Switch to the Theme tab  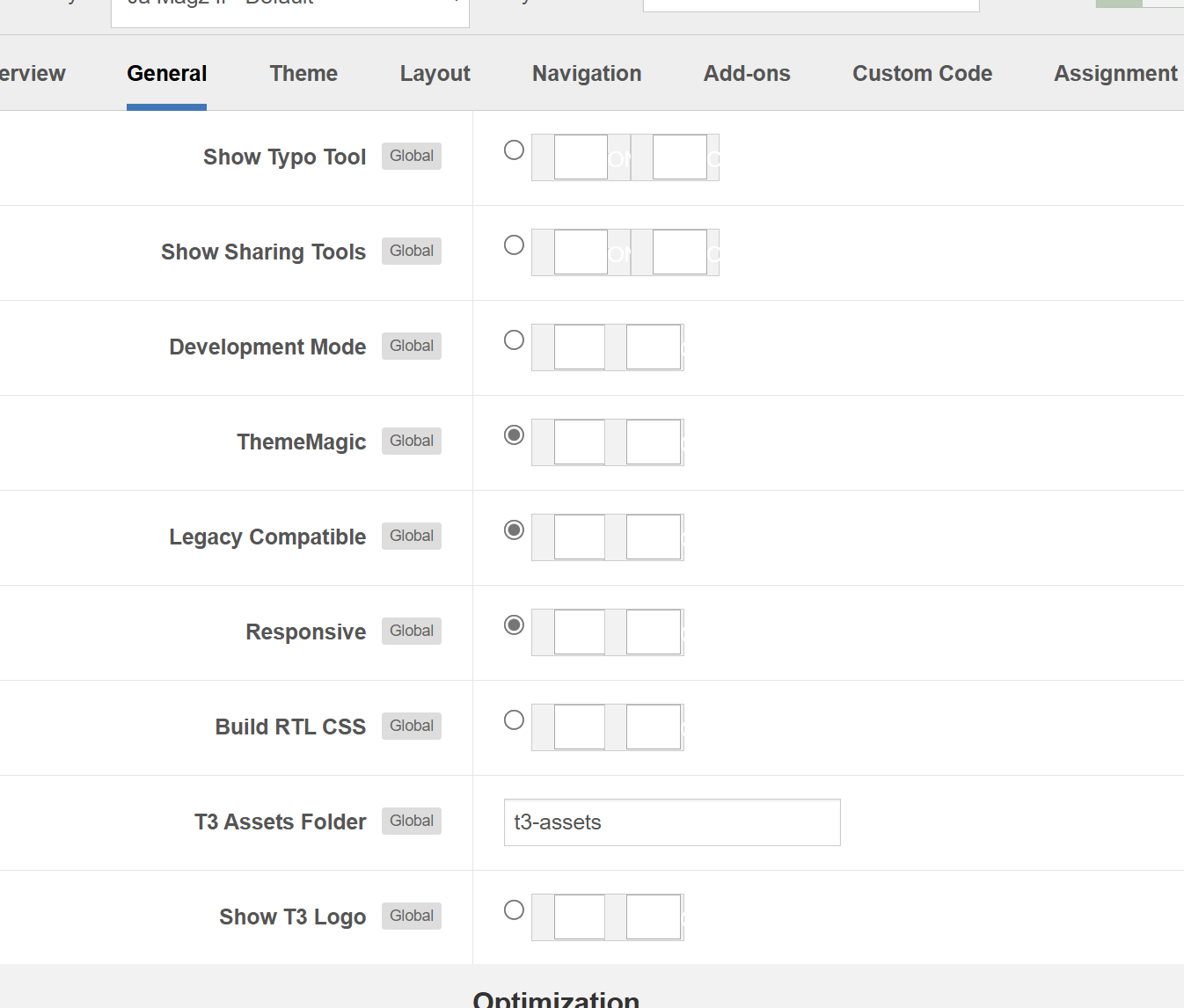pos(303,74)
